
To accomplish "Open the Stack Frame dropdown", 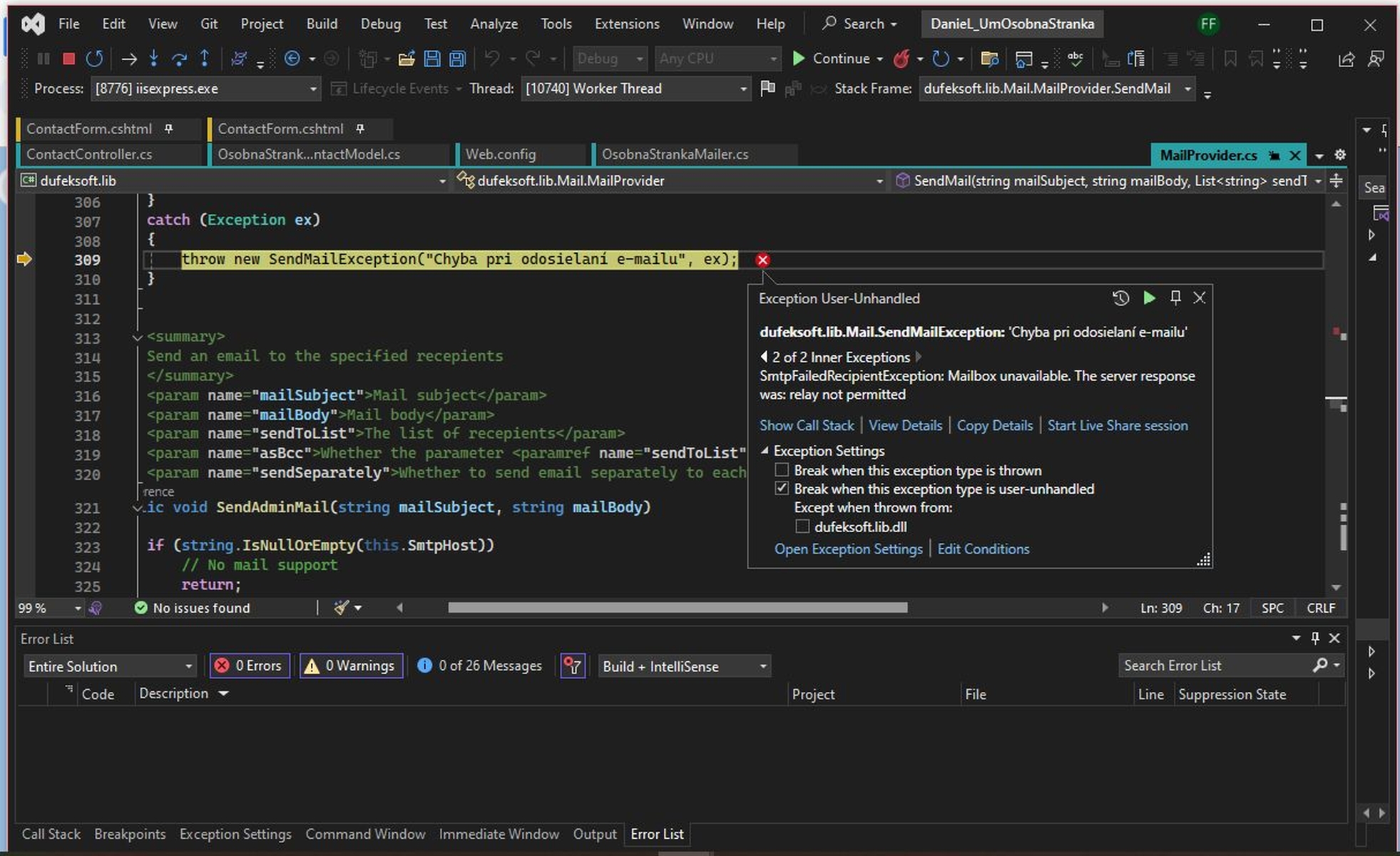I will [1187, 89].
